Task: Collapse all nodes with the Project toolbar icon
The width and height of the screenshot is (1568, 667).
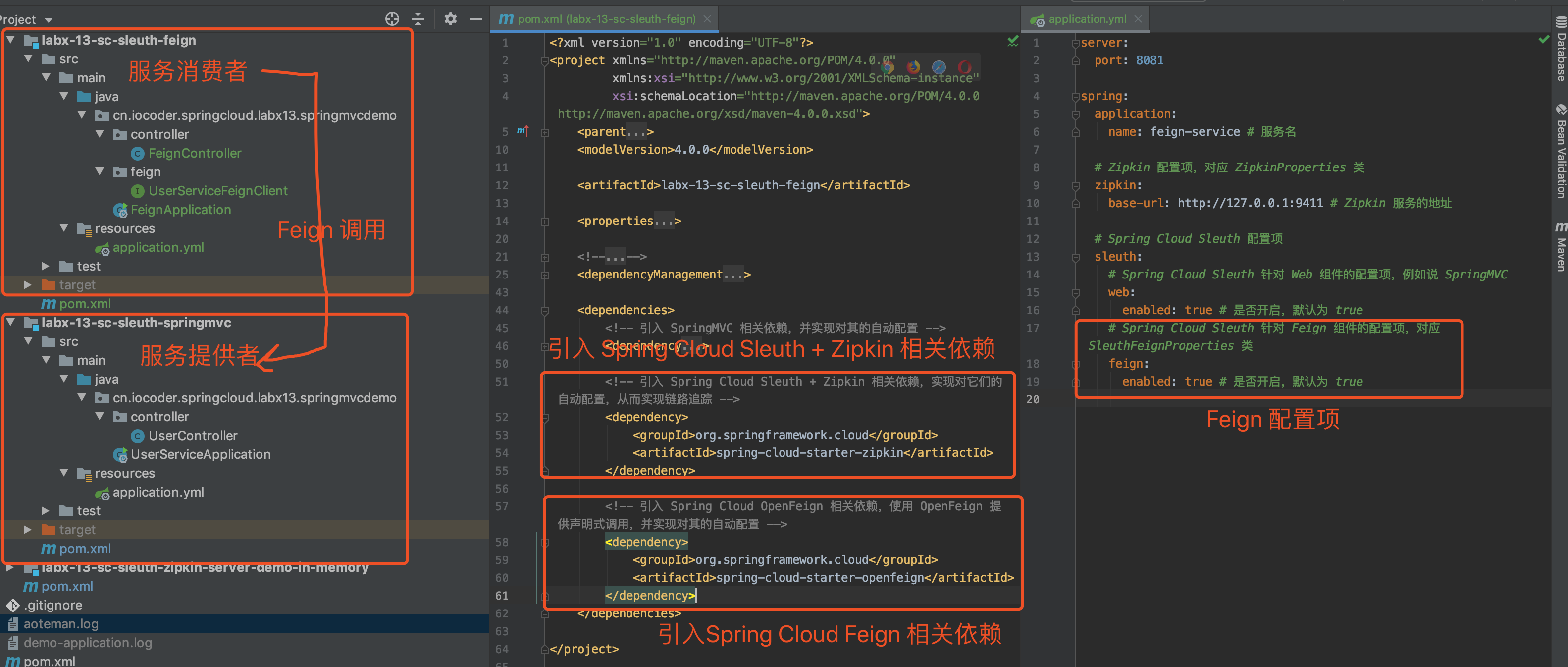Action: click(418, 19)
